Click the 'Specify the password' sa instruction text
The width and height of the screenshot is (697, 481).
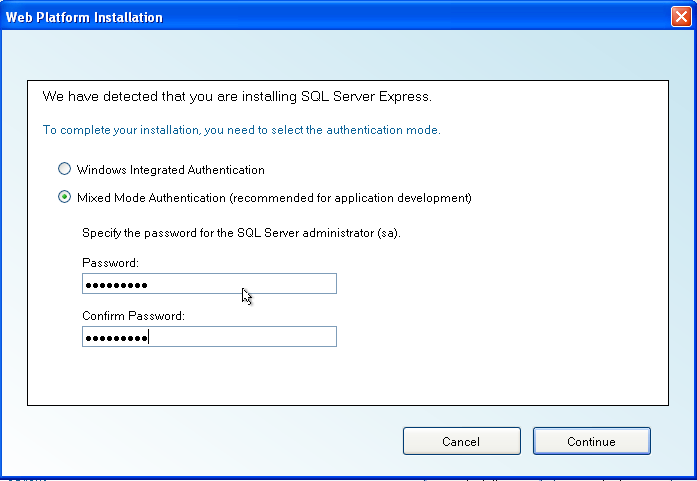(241, 233)
